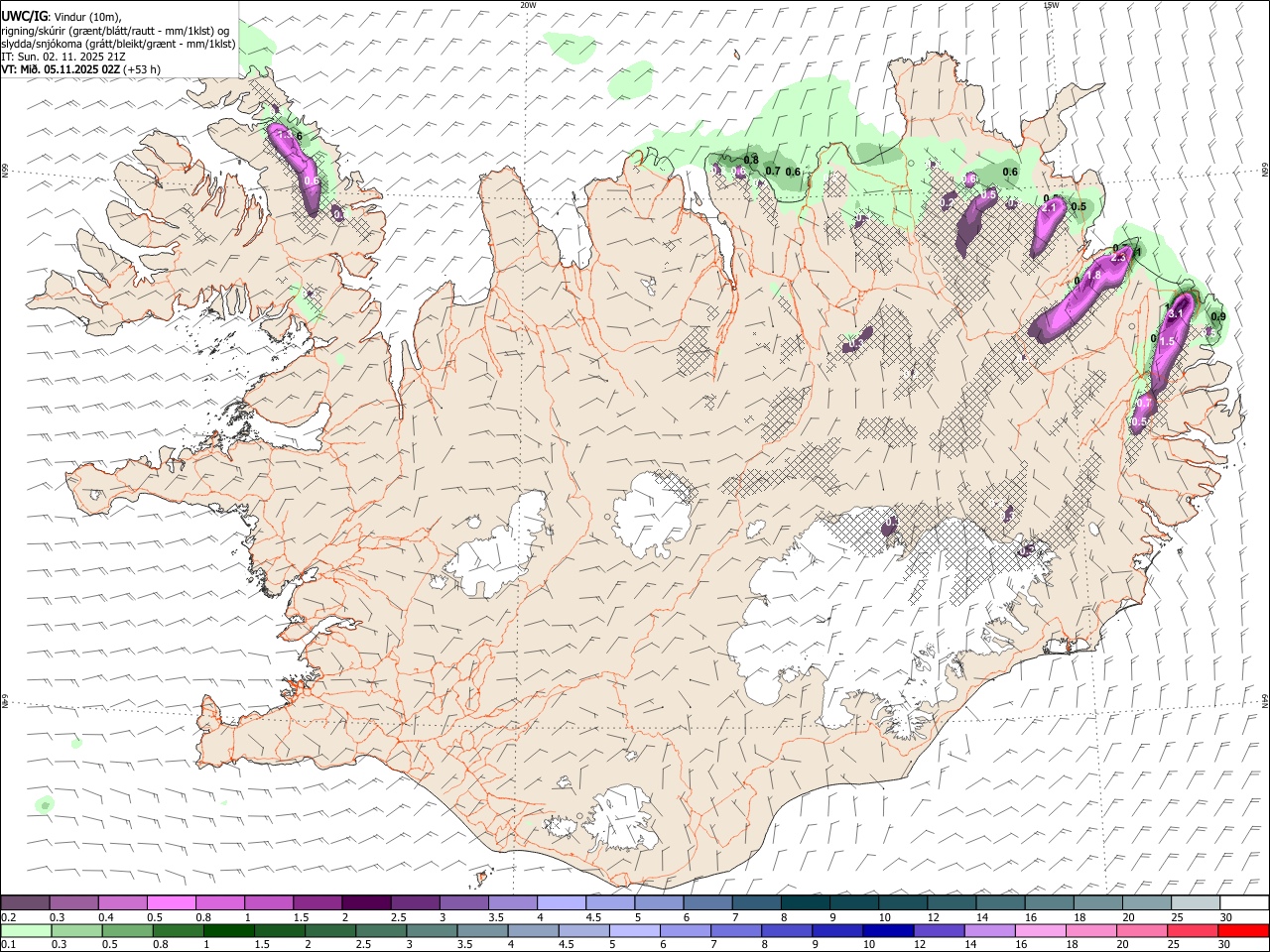
Task: Click the '15W' longitude label
Action: point(1051,5)
